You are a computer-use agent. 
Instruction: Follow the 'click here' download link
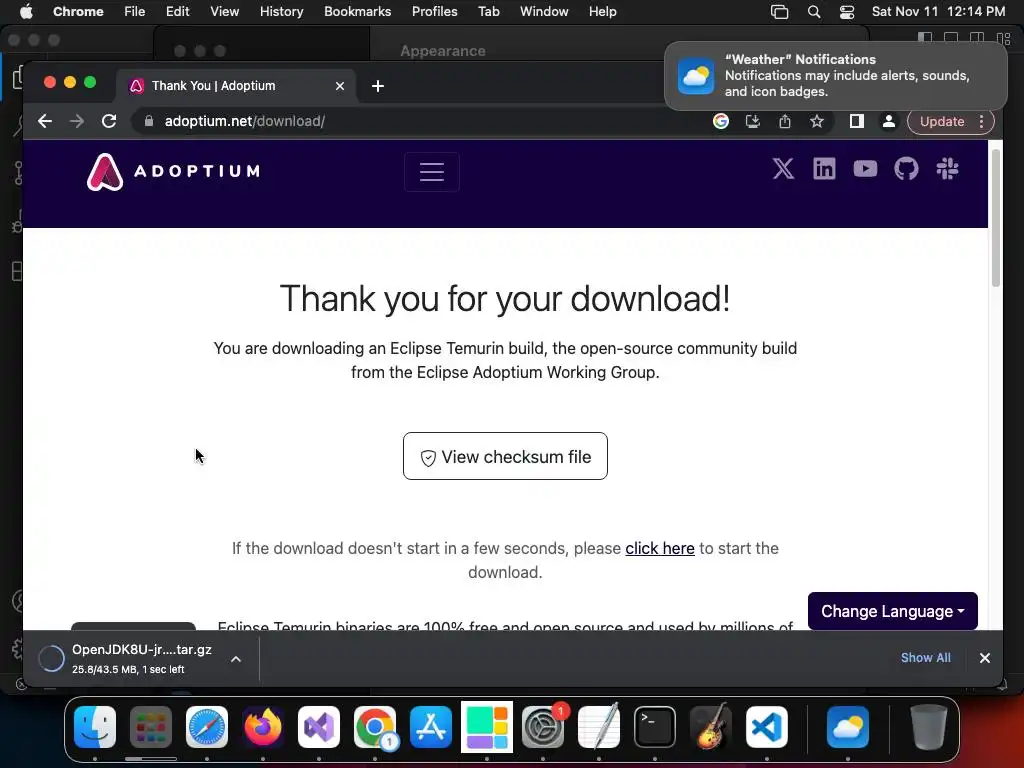(660, 548)
